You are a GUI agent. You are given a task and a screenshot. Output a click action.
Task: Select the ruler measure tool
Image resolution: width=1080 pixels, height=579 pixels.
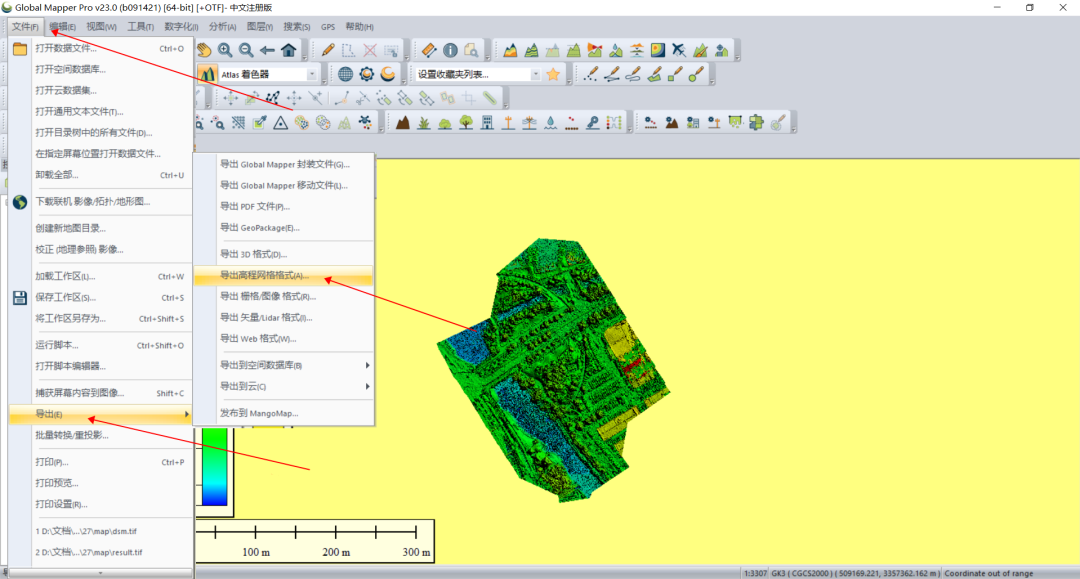coord(428,50)
